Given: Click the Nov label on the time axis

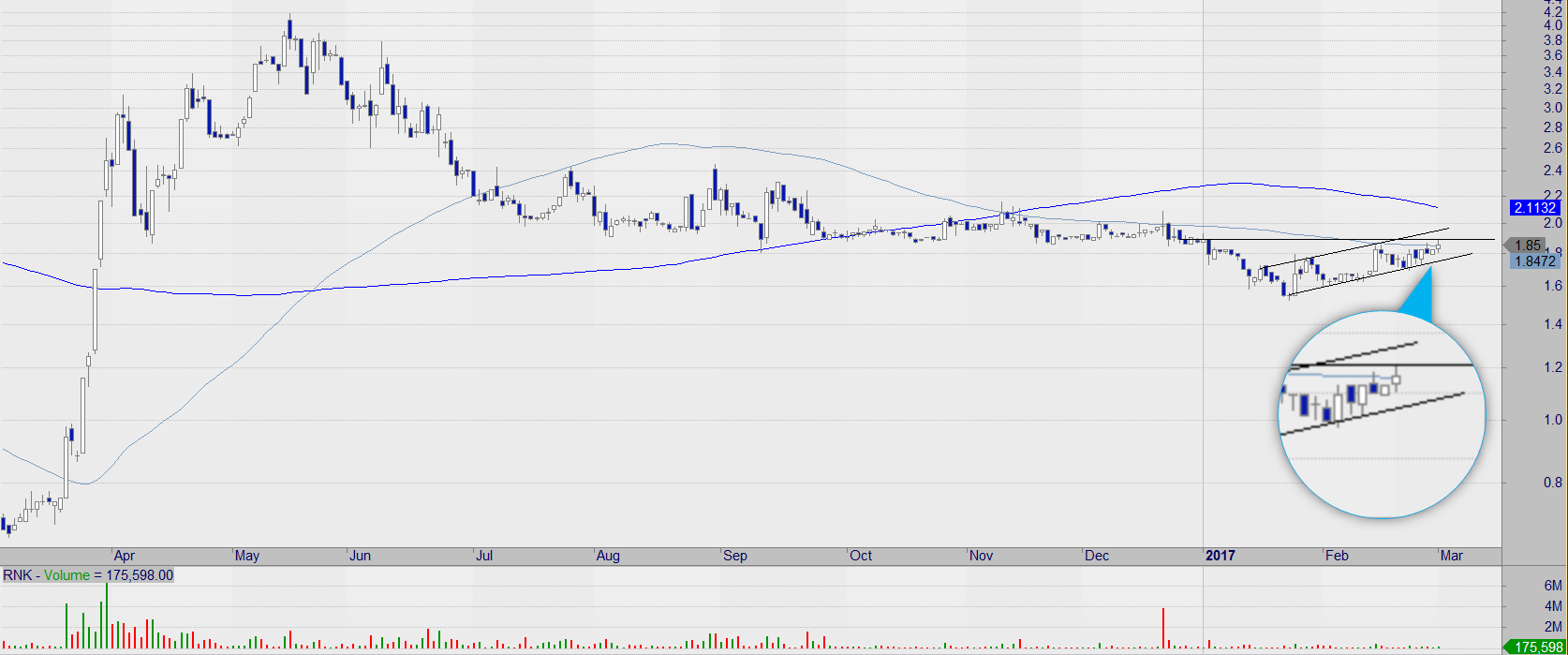Looking at the screenshot, I should [x=981, y=556].
